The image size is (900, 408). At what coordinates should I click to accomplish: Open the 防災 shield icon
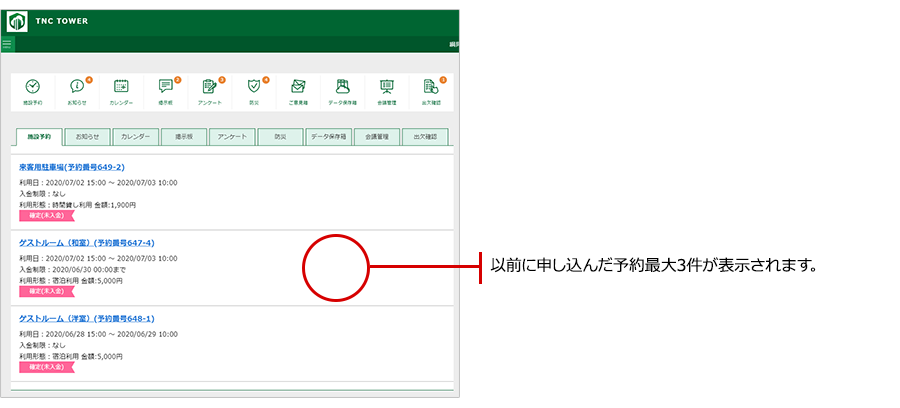(254, 87)
